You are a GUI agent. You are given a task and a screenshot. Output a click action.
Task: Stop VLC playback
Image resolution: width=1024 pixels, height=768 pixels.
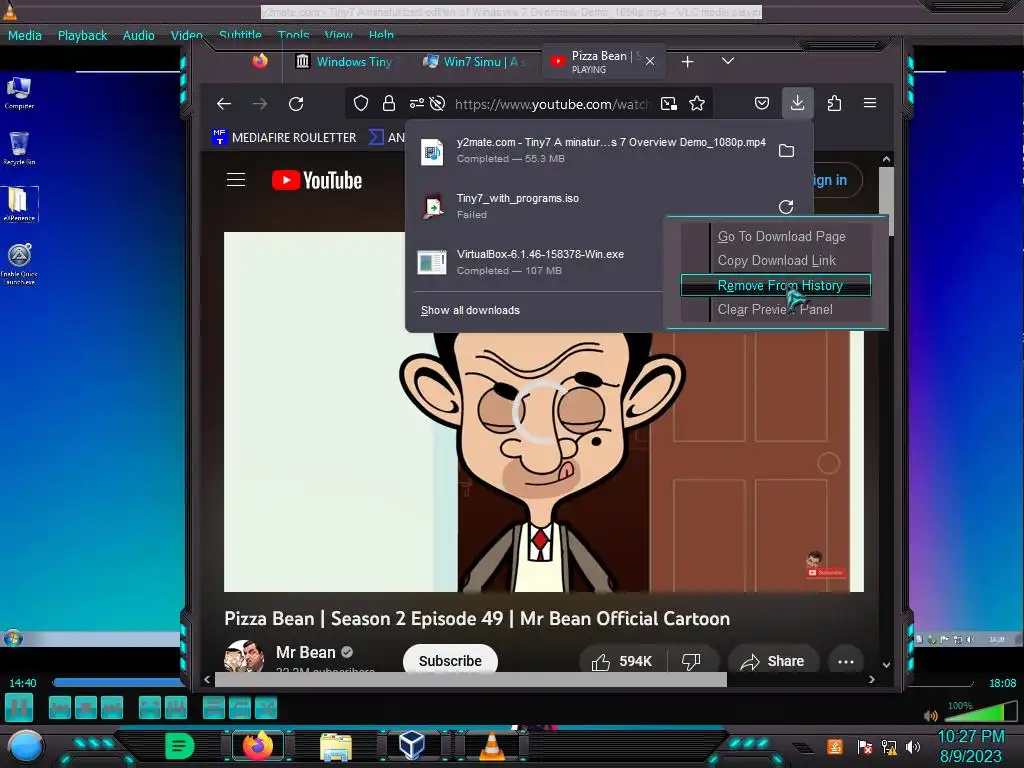pos(86,708)
